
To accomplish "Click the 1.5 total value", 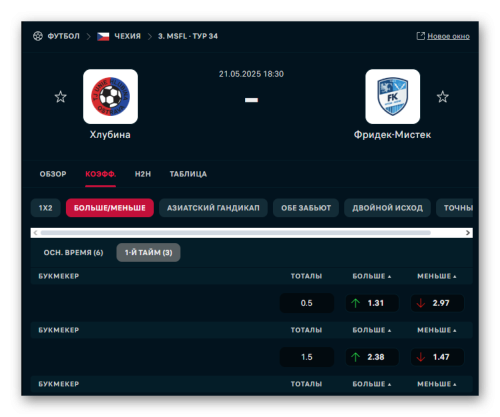I will (x=307, y=357).
